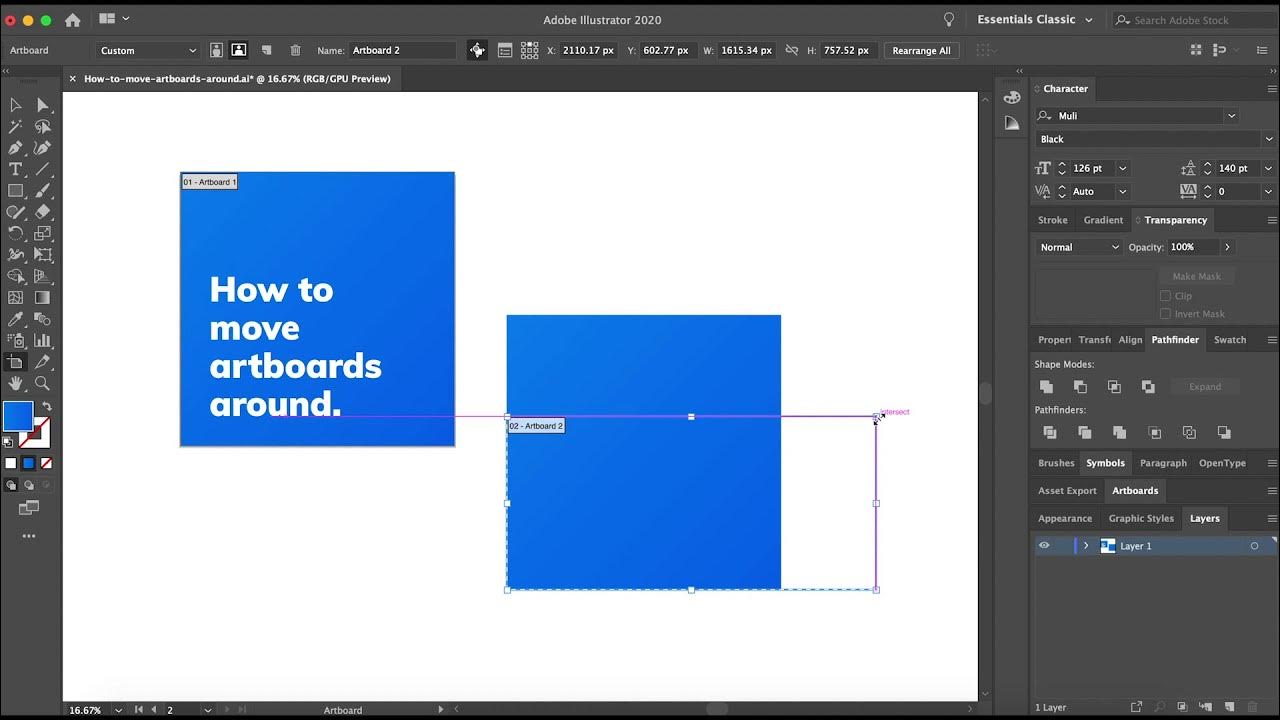This screenshot has width=1280, height=720.
Task: Delete artboard with trash icon in control bar
Action: coord(295,50)
